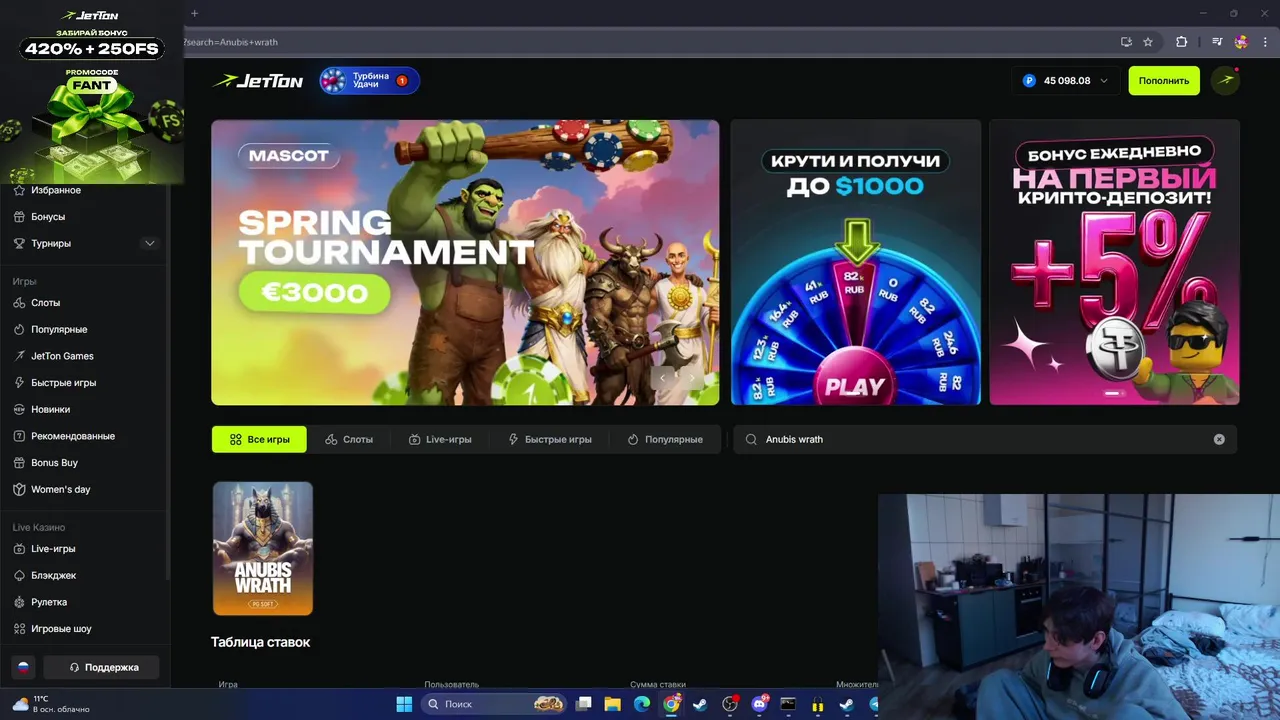This screenshot has width=1280, height=720.
Task: Clear the Anubis wrath search text
Action: [x=1219, y=439]
